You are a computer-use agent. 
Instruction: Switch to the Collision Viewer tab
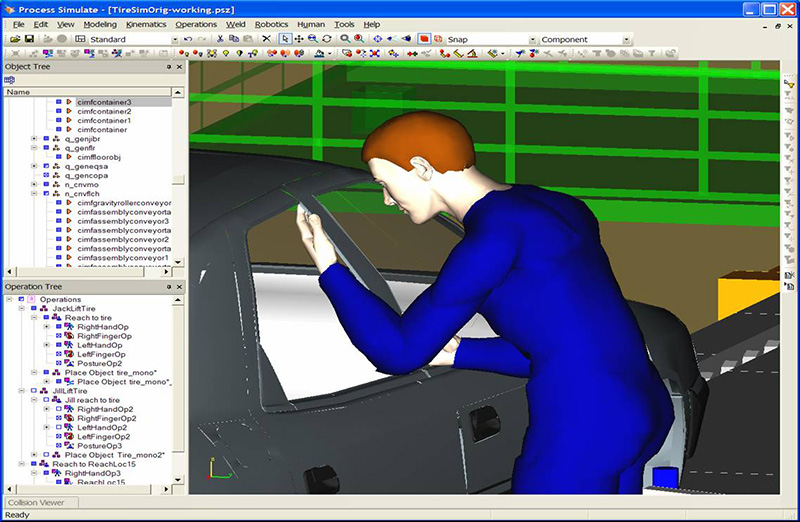38,502
